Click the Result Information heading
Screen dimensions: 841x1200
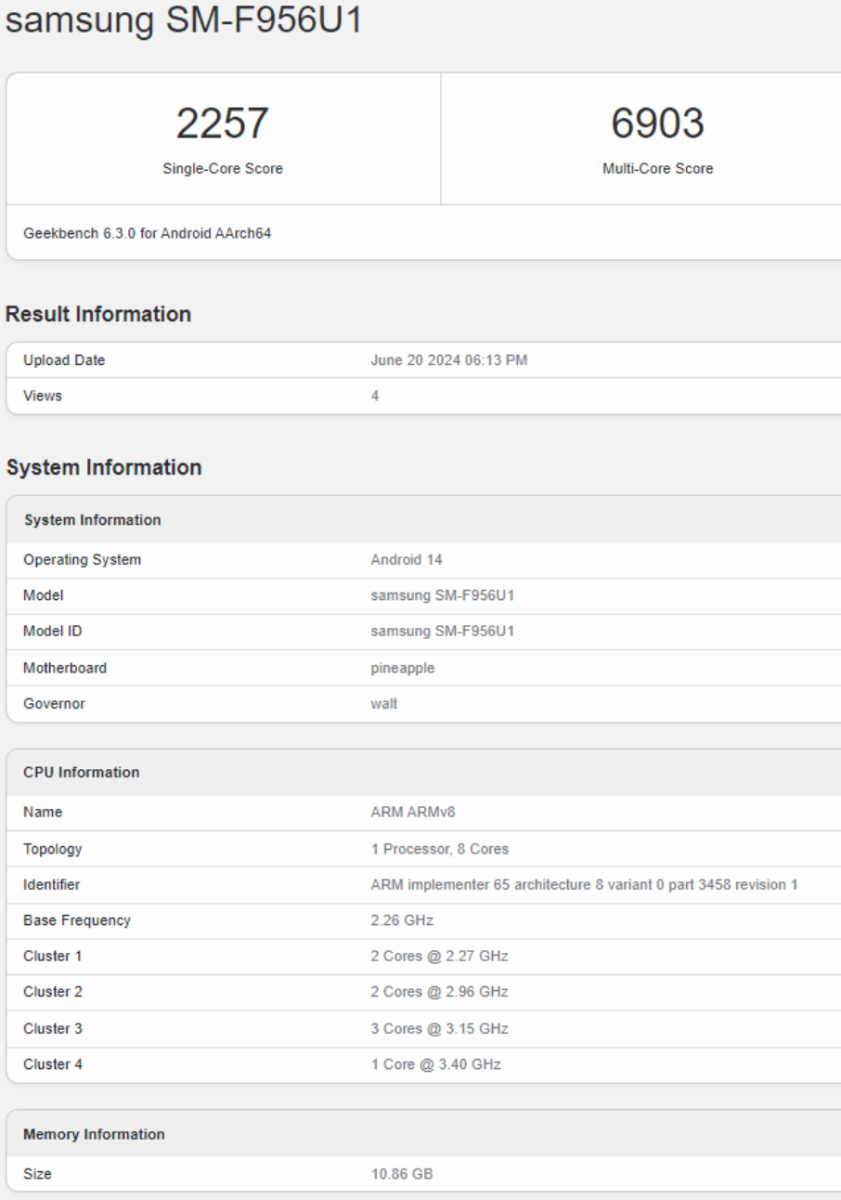(98, 314)
